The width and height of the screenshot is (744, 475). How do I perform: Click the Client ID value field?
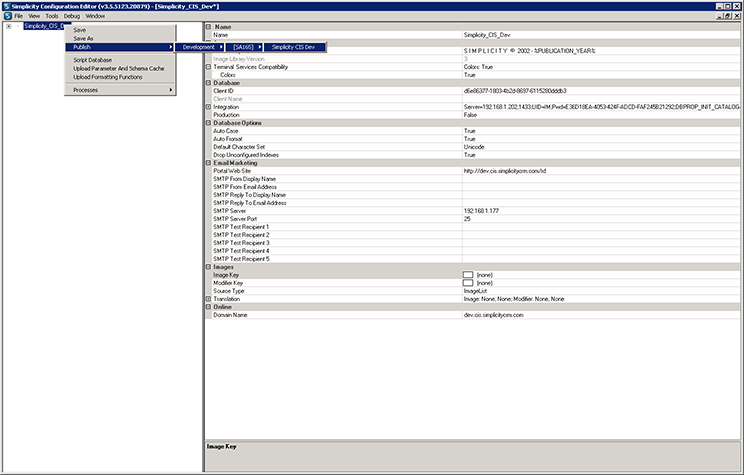coord(601,91)
